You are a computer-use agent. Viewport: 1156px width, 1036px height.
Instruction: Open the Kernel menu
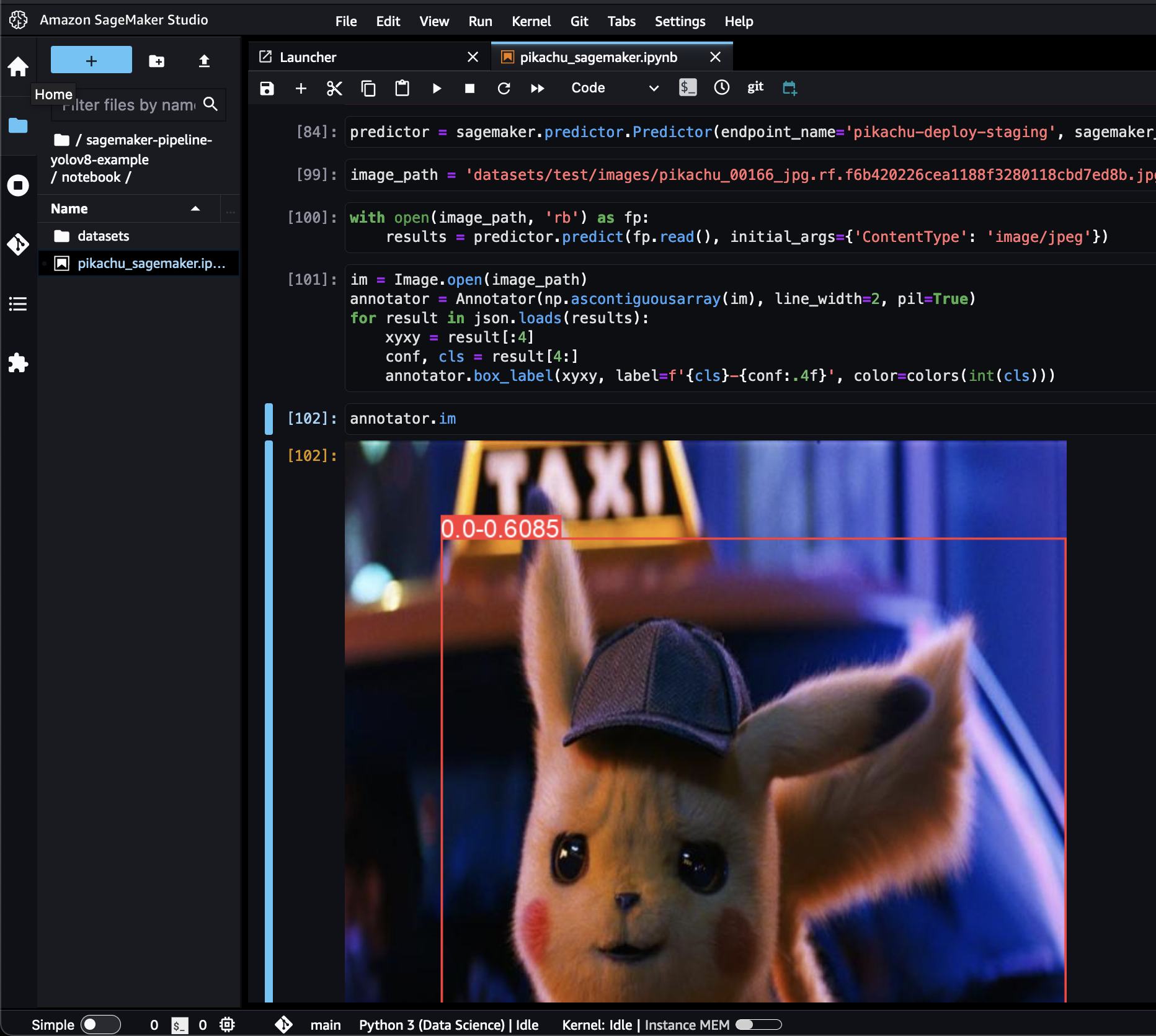(x=531, y=21)
